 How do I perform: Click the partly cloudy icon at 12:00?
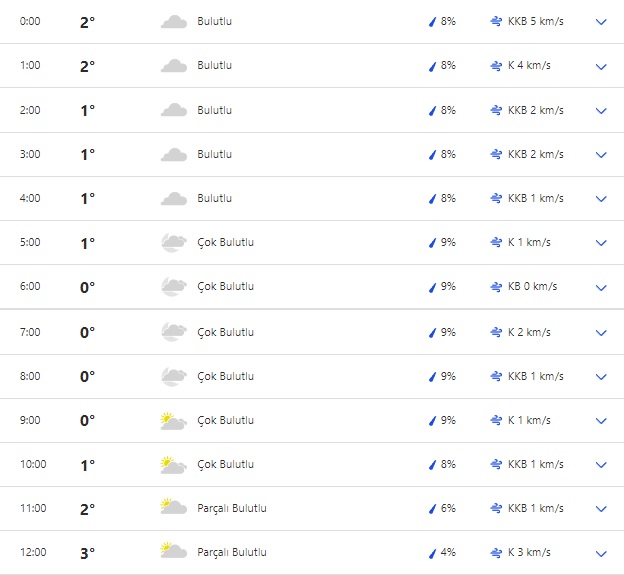pyautogui.click(x=174, y=552)
